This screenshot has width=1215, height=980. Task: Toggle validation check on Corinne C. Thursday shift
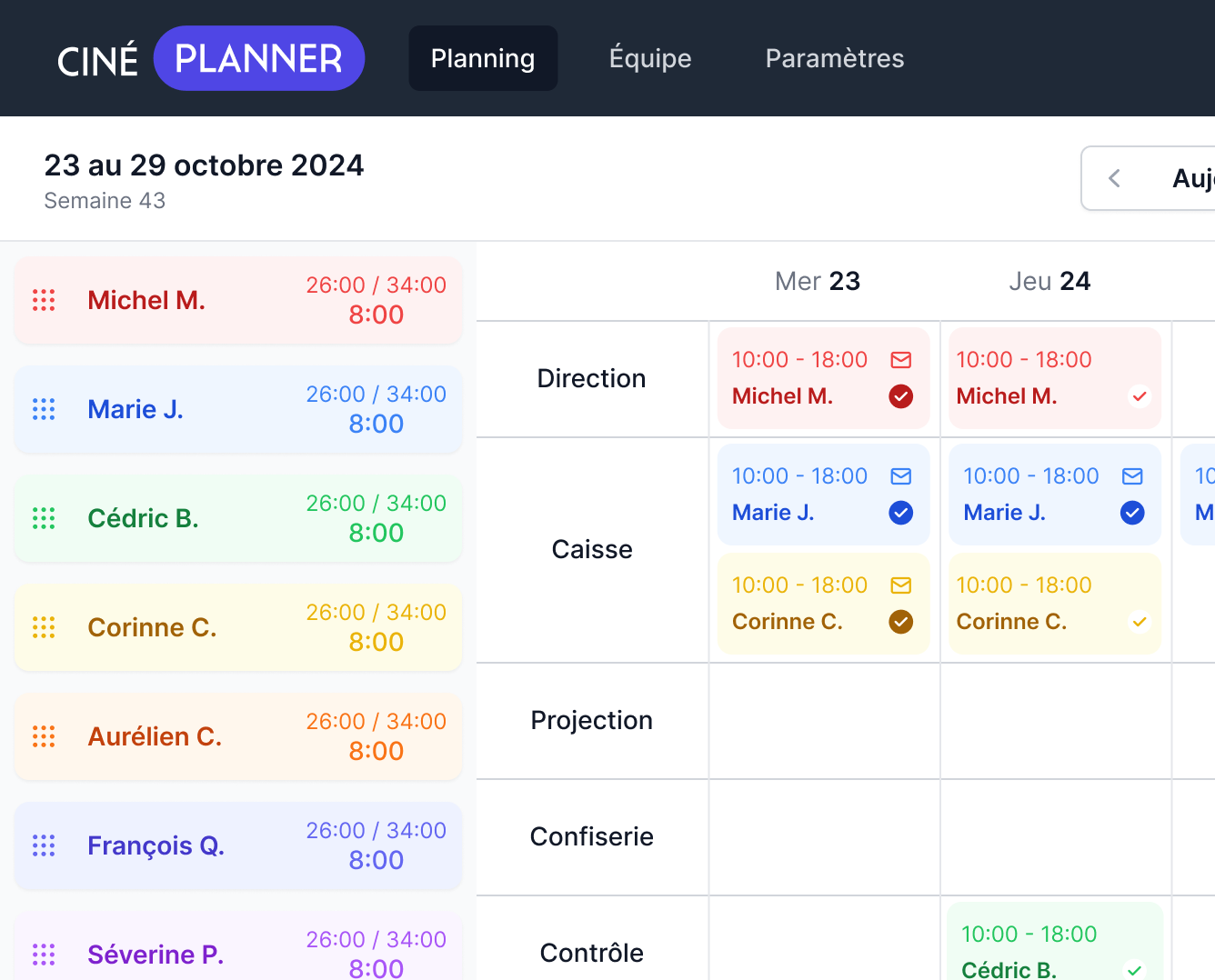[1140, 622]
